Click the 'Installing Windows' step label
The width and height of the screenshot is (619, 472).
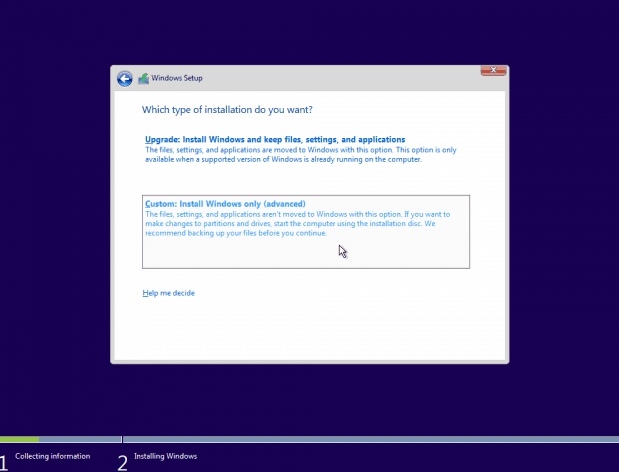pyautogui.click(x=165, y=457)
